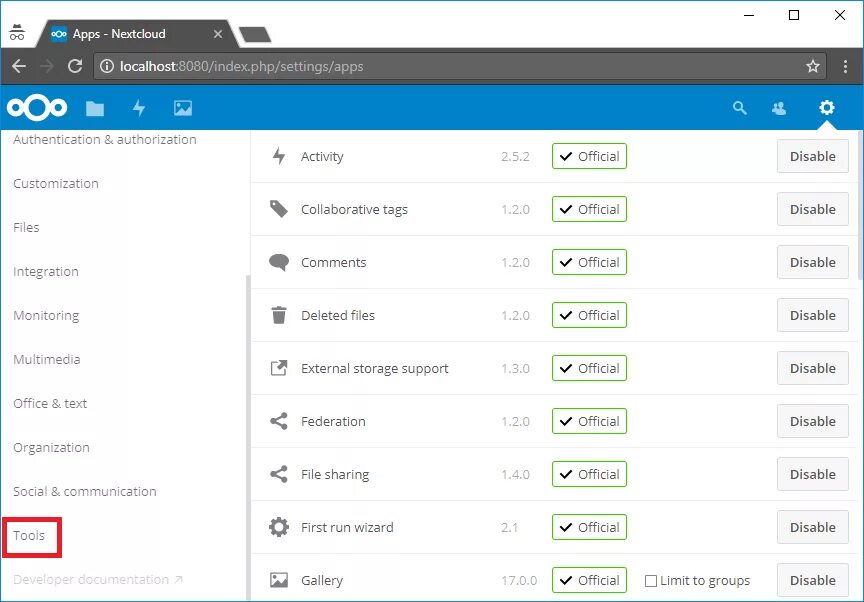
Task: Click the Deleted files trash icon
Action: pos(279,315)
